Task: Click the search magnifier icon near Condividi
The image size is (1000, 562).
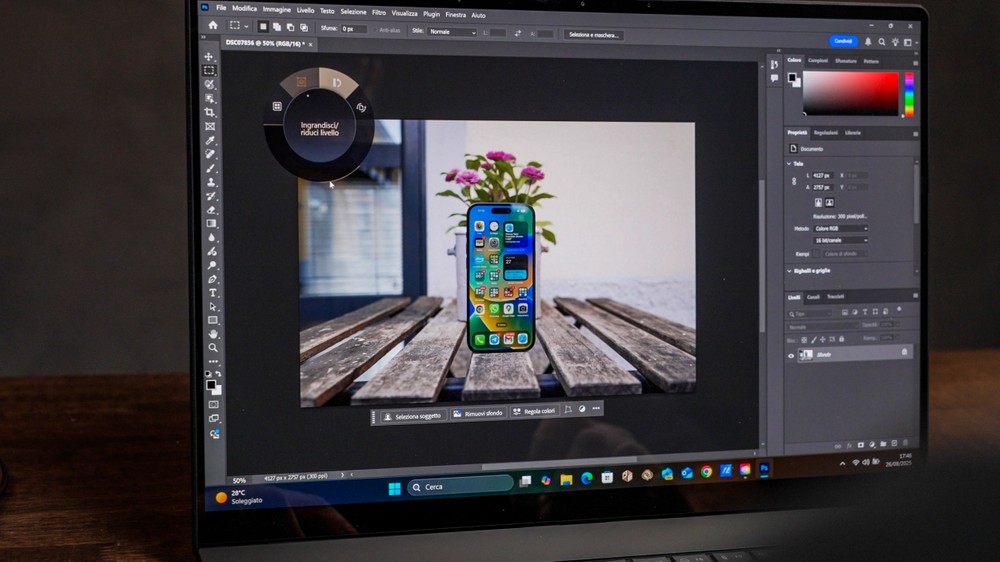Action: coord(881,42)
